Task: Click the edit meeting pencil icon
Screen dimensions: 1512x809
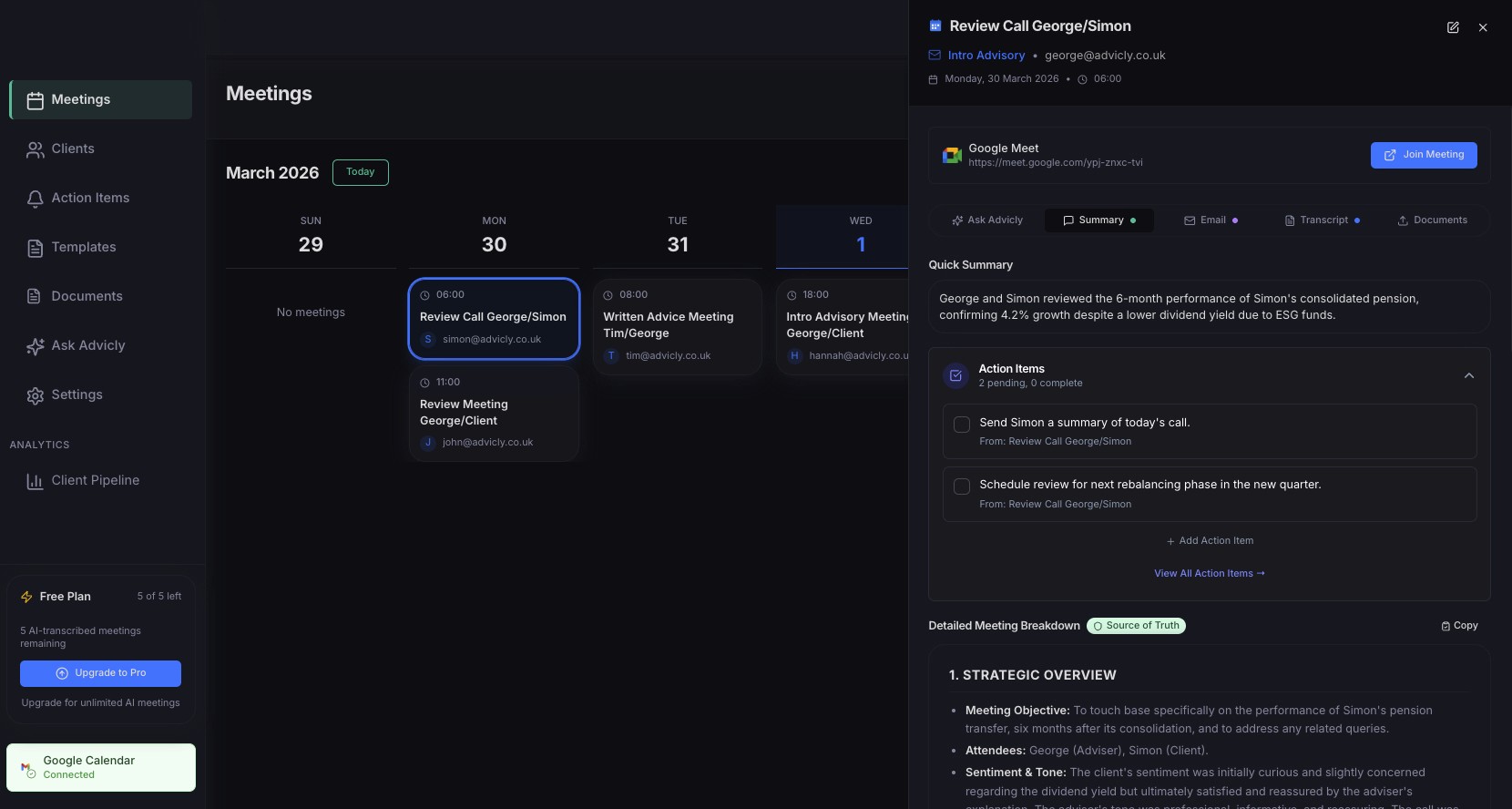Action: [x=1453, y=27]
